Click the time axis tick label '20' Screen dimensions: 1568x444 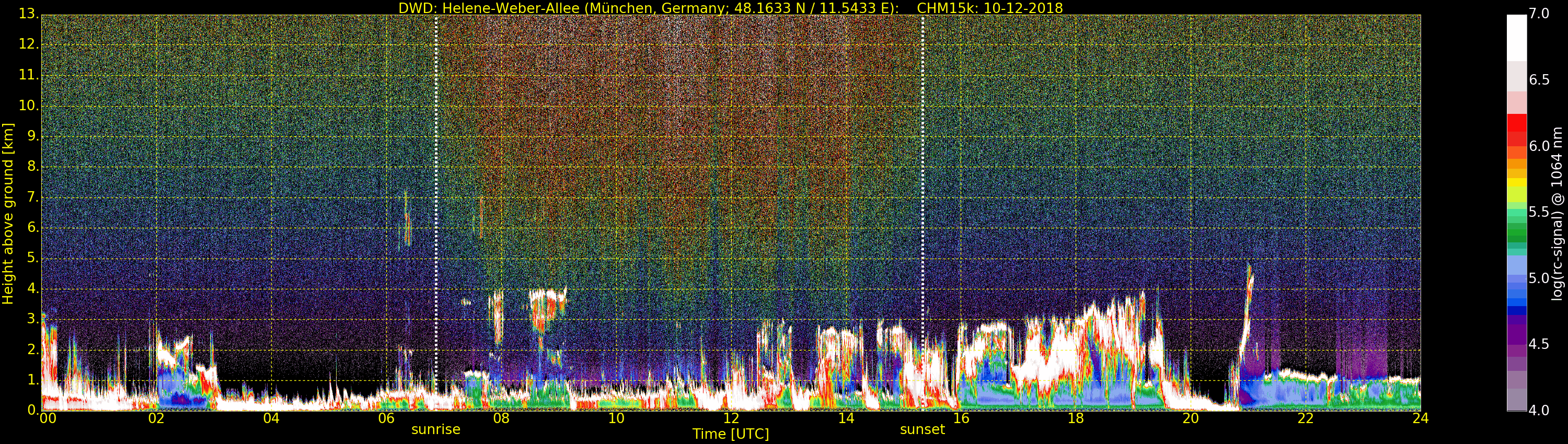pos(1191,418)
